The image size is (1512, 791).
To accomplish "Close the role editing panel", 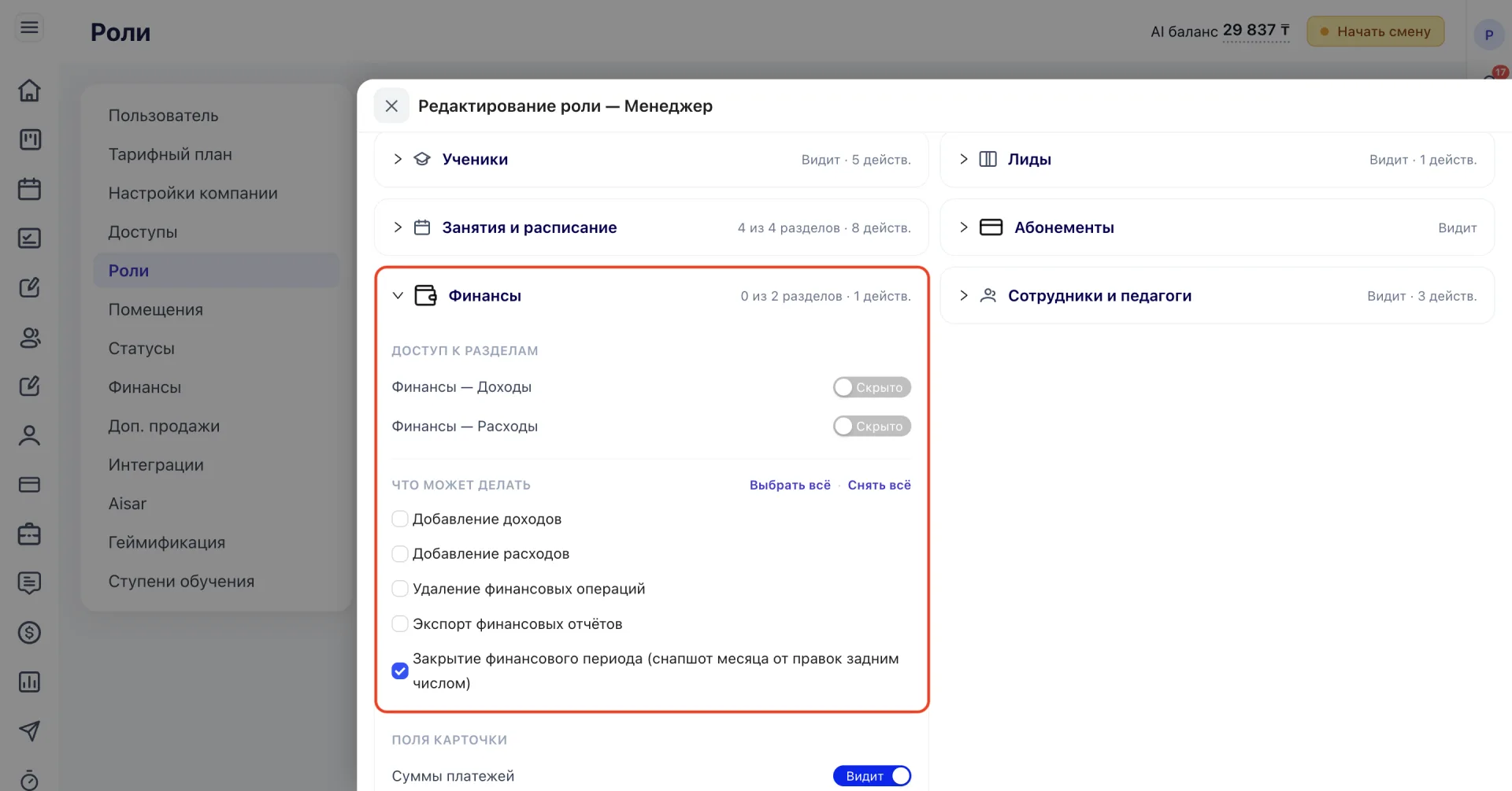I will click(x=391, y=105).
